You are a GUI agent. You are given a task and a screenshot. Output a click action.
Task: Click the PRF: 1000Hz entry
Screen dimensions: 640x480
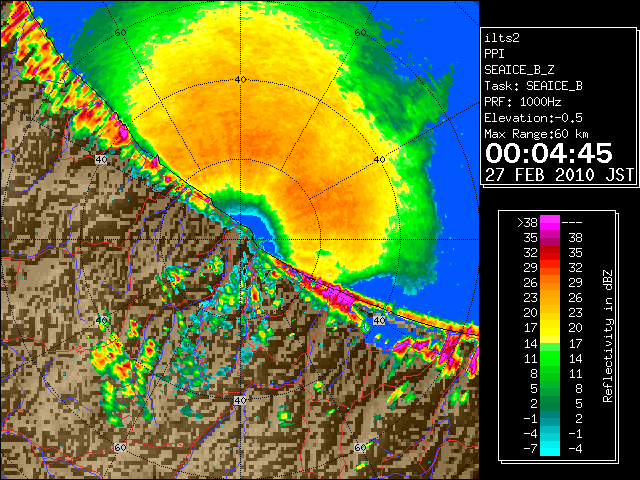coord(522,102)
